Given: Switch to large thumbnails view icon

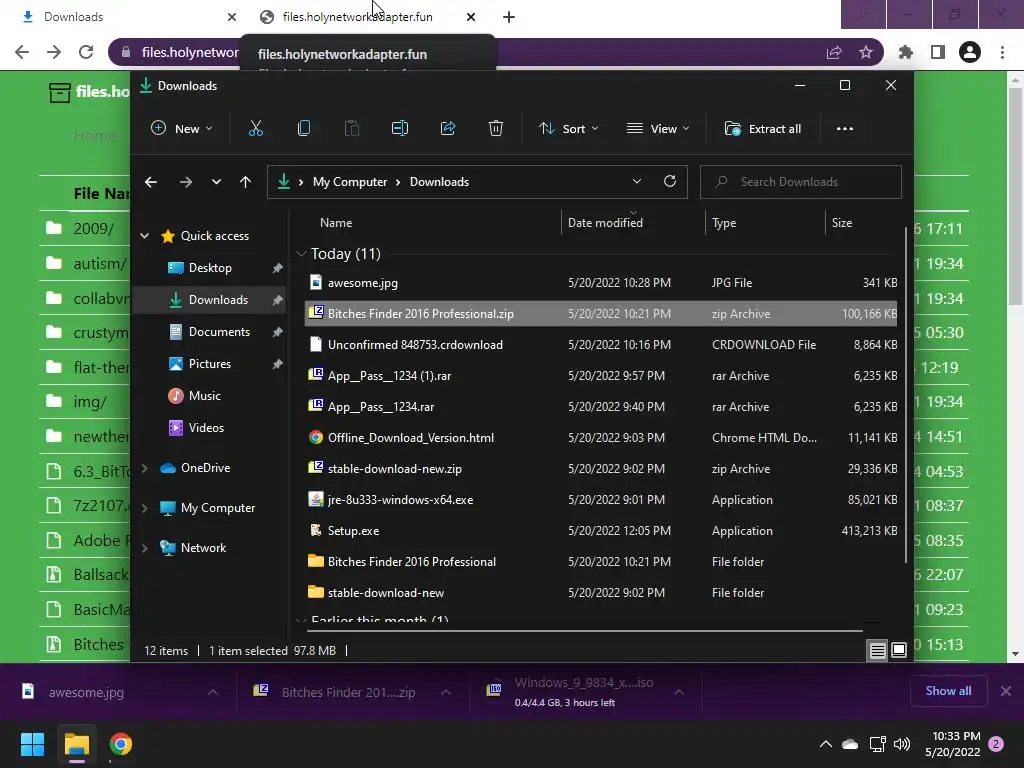Looking at the screenshot, I should [x=899, y=650].
